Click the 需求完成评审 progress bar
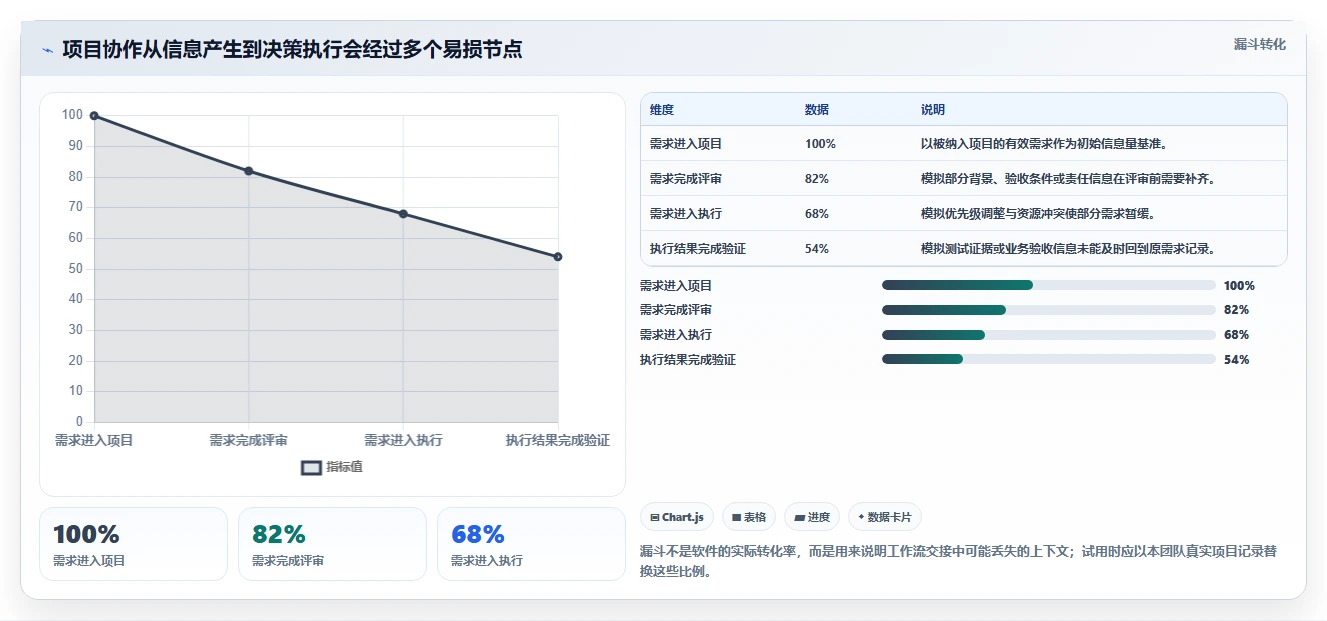1327x621 pixels. (x=1048, y=310)
